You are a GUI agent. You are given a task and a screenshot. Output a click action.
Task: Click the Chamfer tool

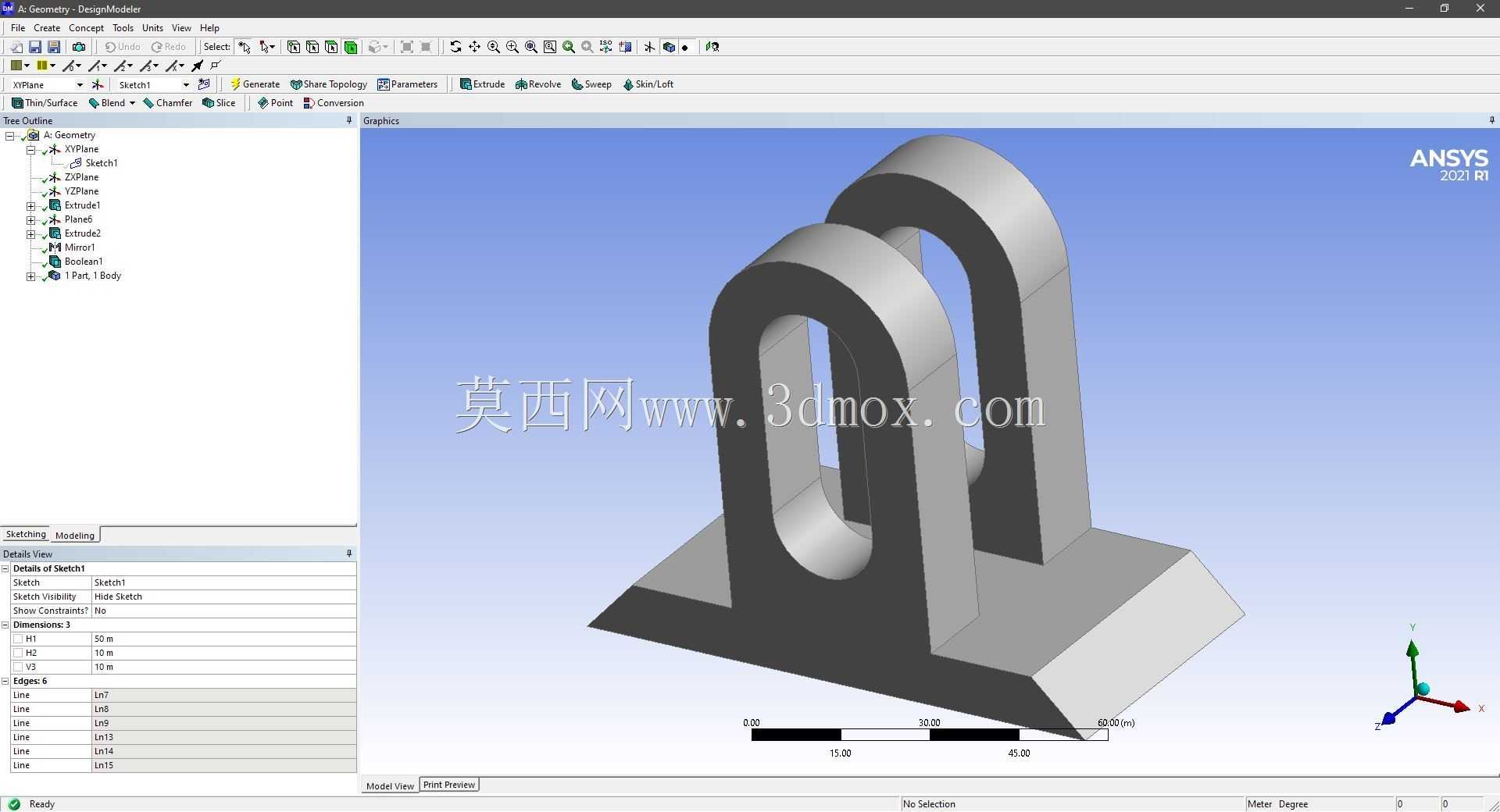point(168,103)
